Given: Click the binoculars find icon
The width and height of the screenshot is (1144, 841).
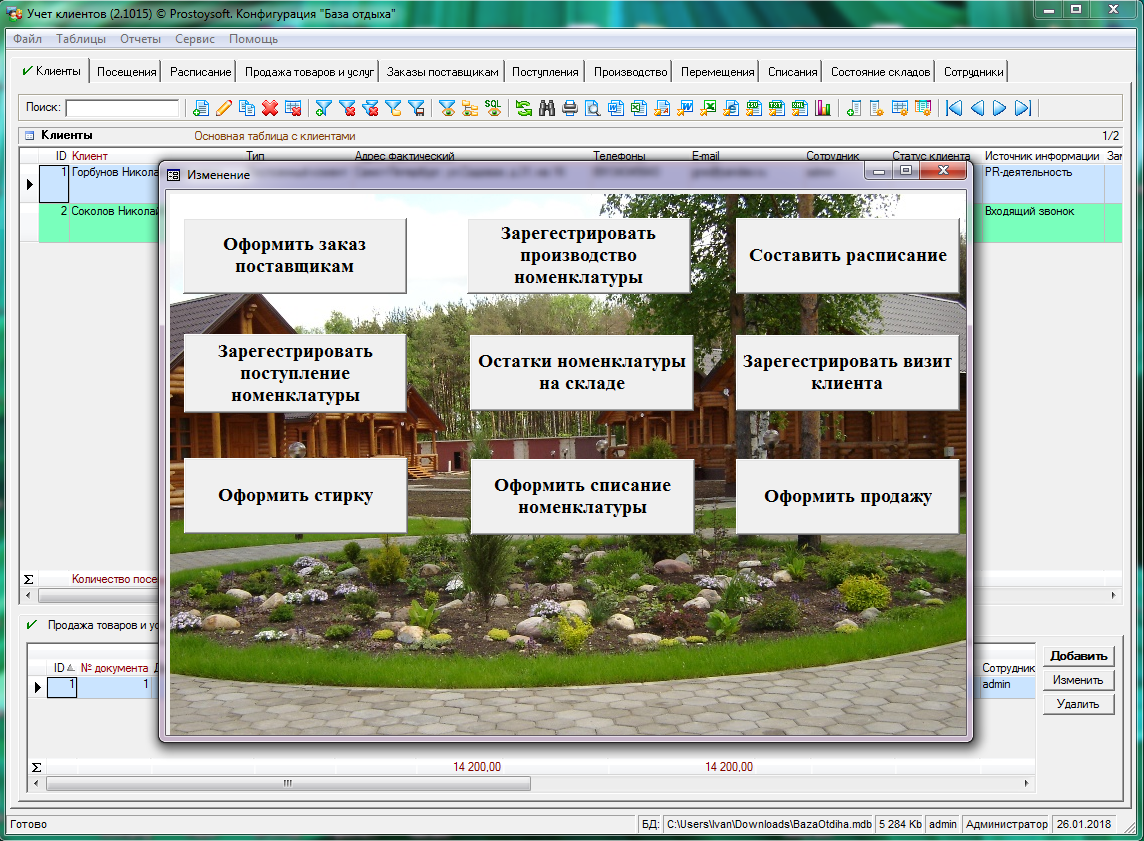Looking at the screenshot, I should (547, 108).
